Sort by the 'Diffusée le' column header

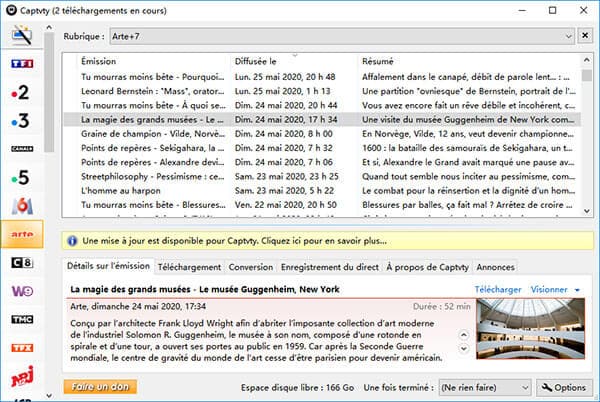click(295, 61)
